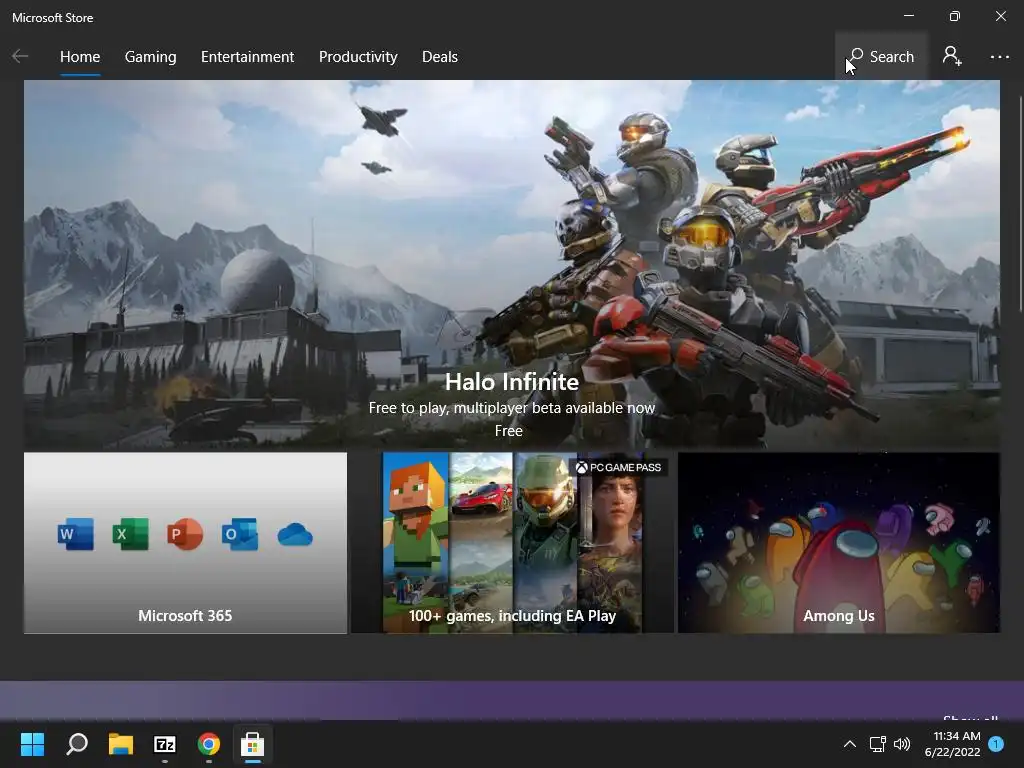
Task: Open the Entertainment tab
Action: pyautogui.click(x=248, y=57)
